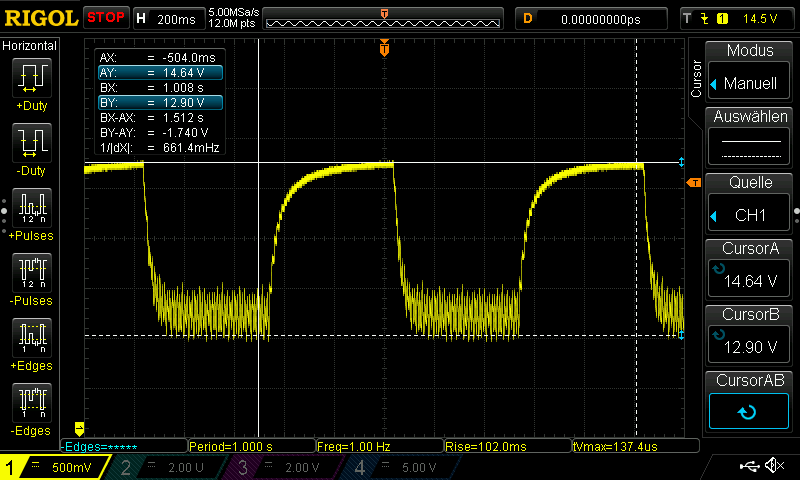The image size is (800, 480).
Task: Click the red STOP status button
Action: [x=105, y=18]
